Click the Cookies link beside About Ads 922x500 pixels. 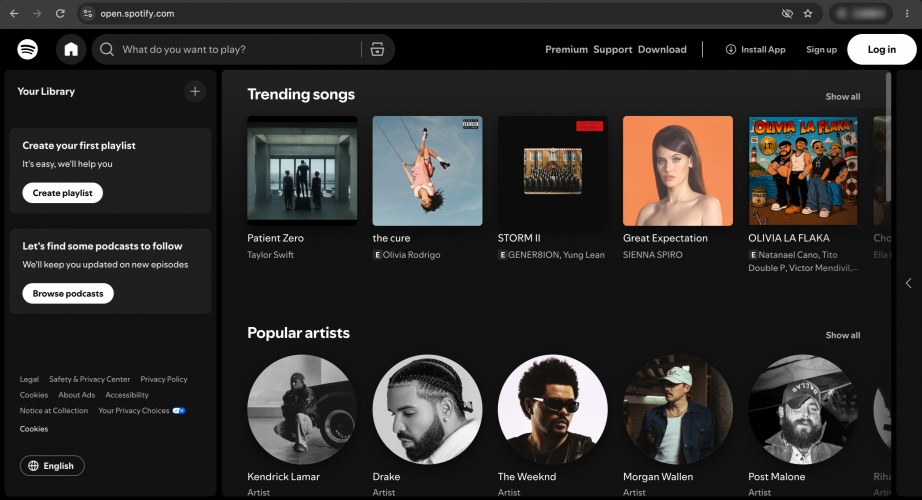pos(34,395)
